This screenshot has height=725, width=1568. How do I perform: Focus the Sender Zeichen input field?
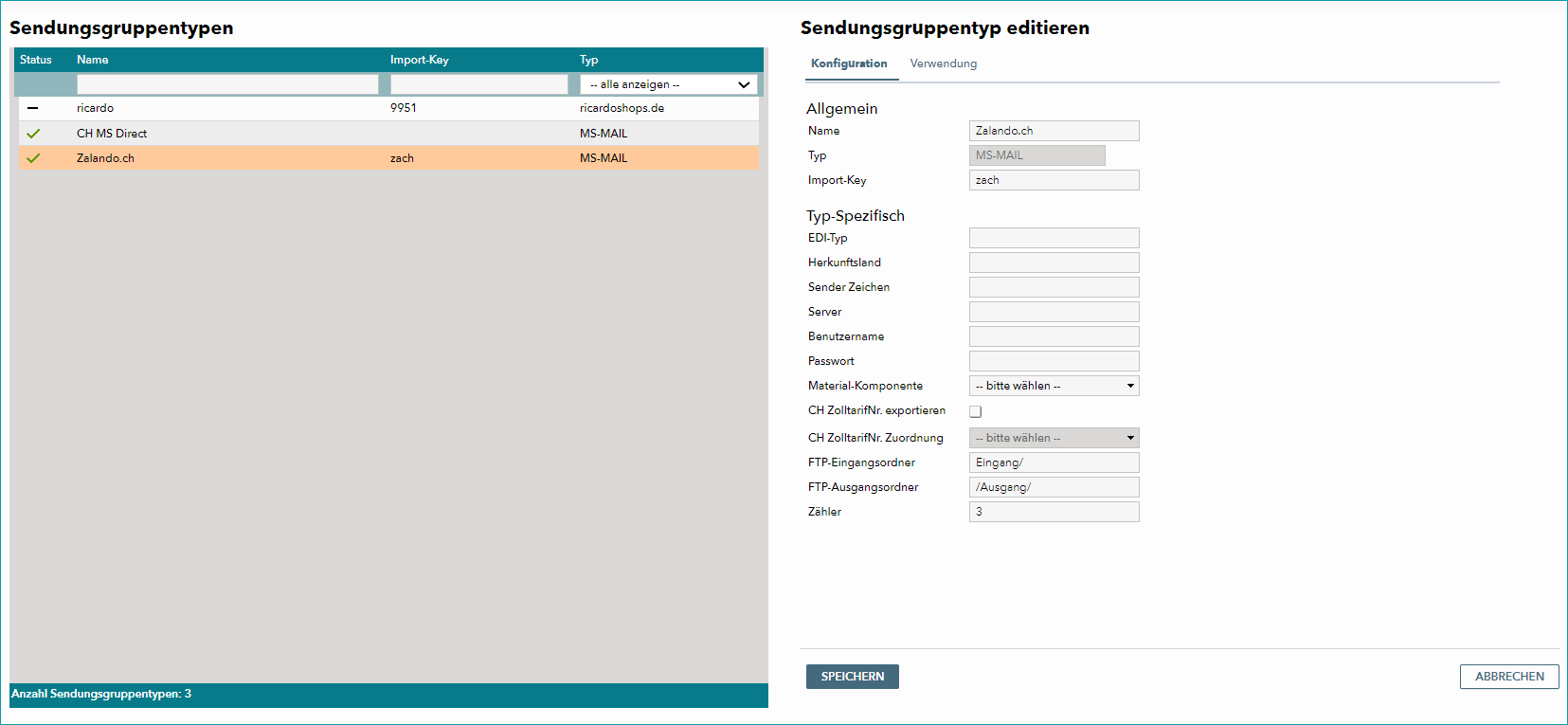(x=1054, y=287)
